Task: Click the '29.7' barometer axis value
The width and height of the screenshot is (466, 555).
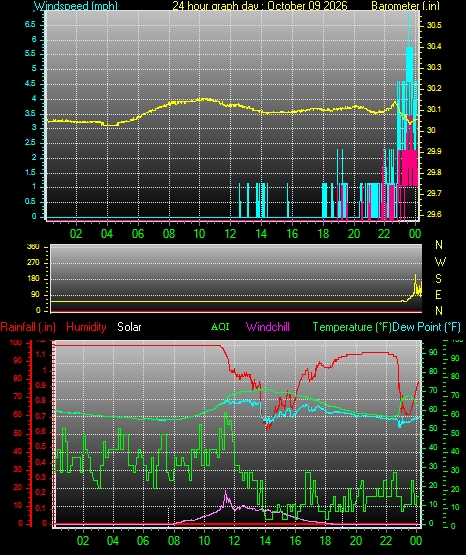Action: pos(434,193)
